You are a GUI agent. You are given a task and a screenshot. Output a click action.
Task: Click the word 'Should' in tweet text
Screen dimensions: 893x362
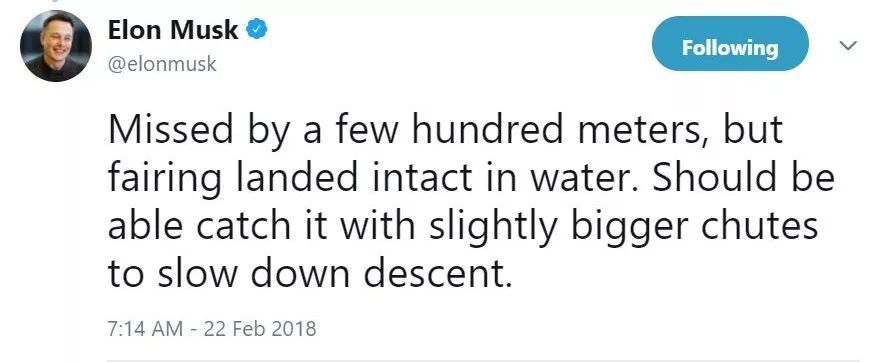(717, 177)
